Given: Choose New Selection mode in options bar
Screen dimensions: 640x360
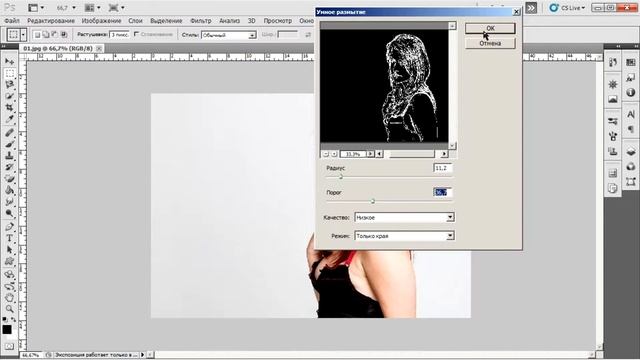Looking at the screenshot, I should tap(37, 35).
